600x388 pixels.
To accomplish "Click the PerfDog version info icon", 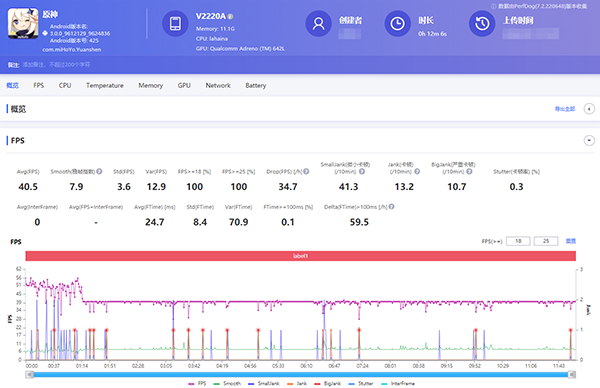I will pyautogui.click(x=494, y=6).
